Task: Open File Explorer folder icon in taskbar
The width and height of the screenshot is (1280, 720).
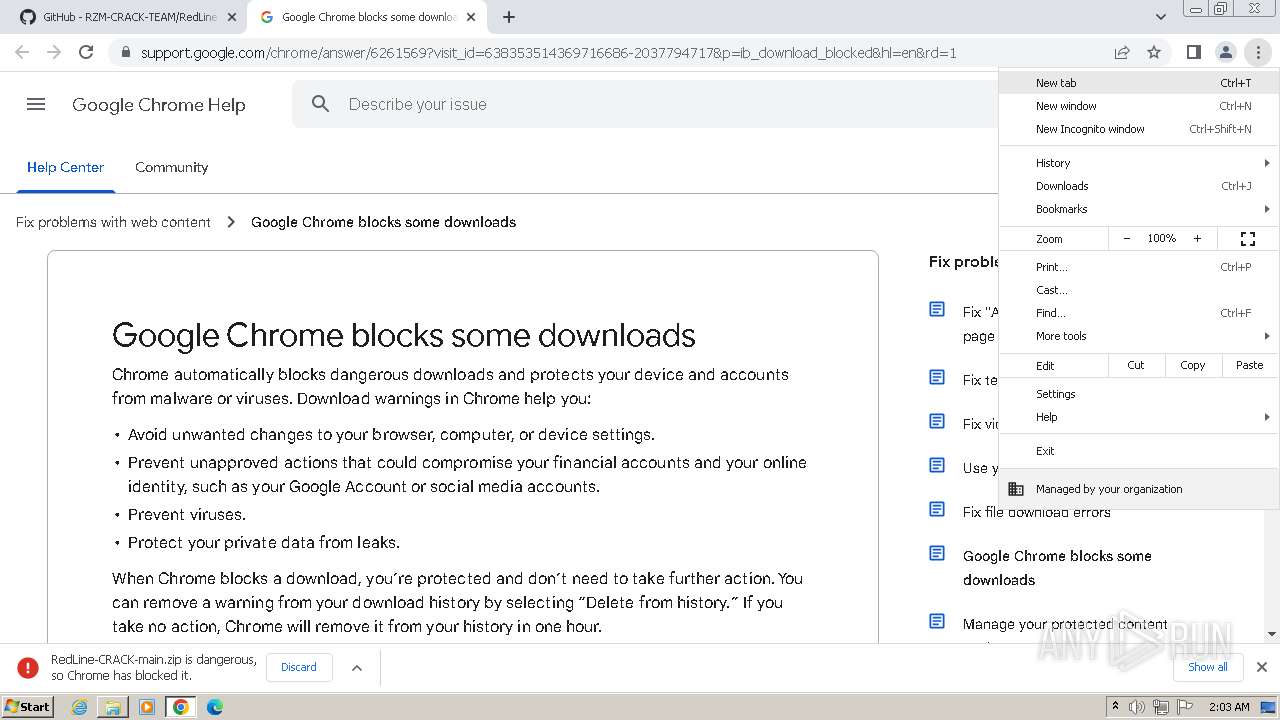Action: [113, 707]
